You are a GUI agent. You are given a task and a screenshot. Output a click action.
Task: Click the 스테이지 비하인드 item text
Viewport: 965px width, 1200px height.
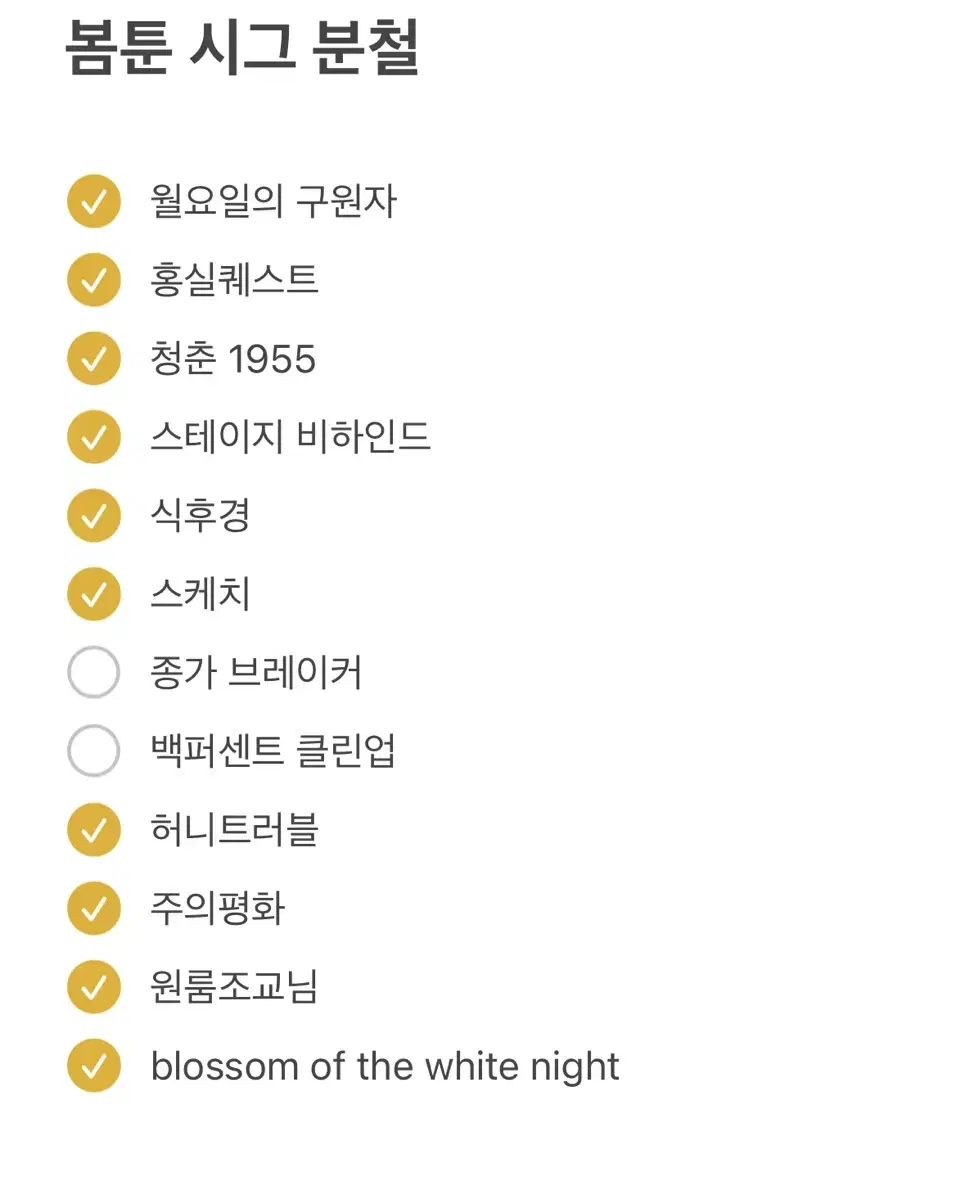tap(290, 437)
